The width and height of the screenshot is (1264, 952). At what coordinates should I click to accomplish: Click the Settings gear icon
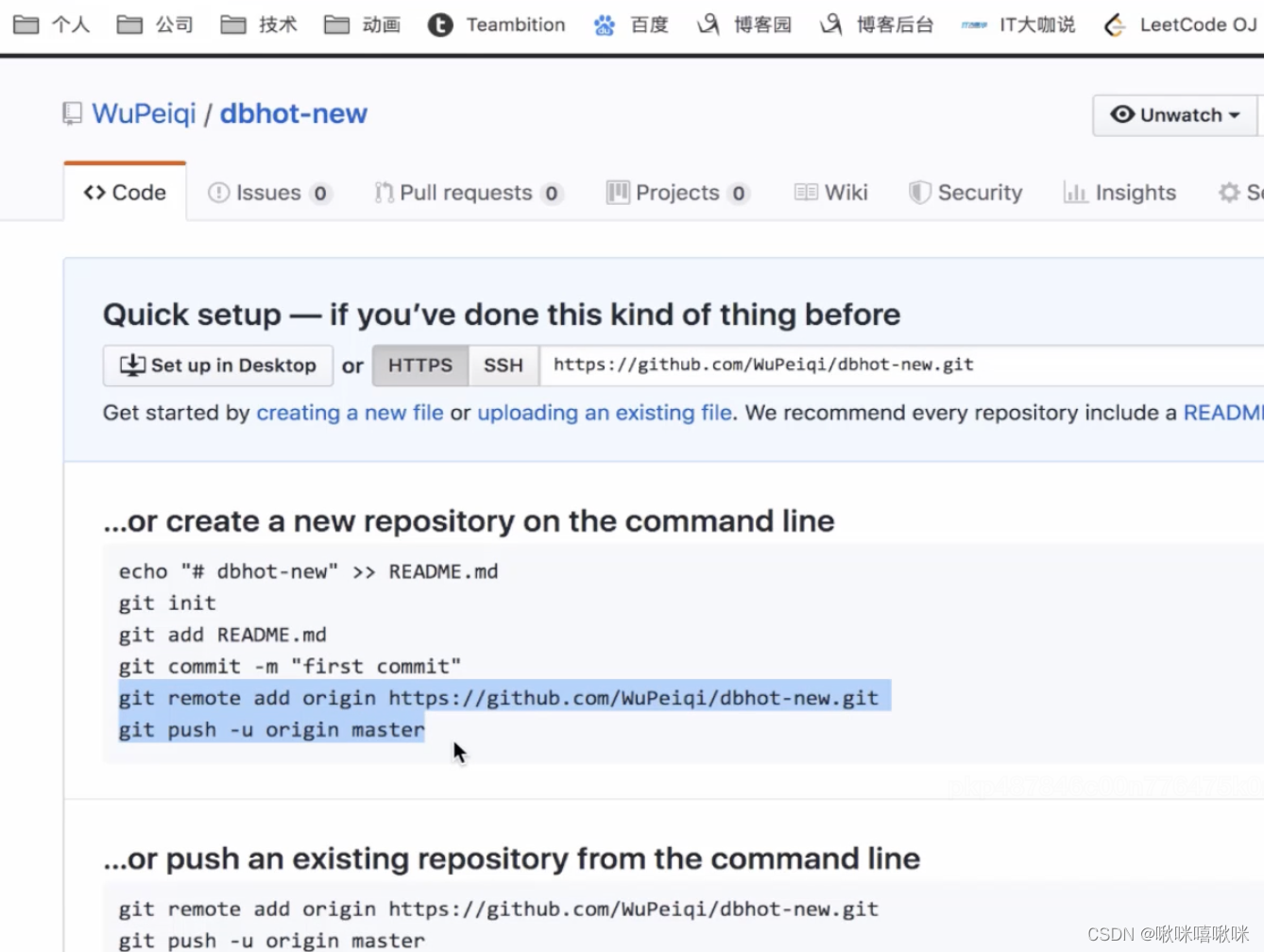pos(1229,193)
